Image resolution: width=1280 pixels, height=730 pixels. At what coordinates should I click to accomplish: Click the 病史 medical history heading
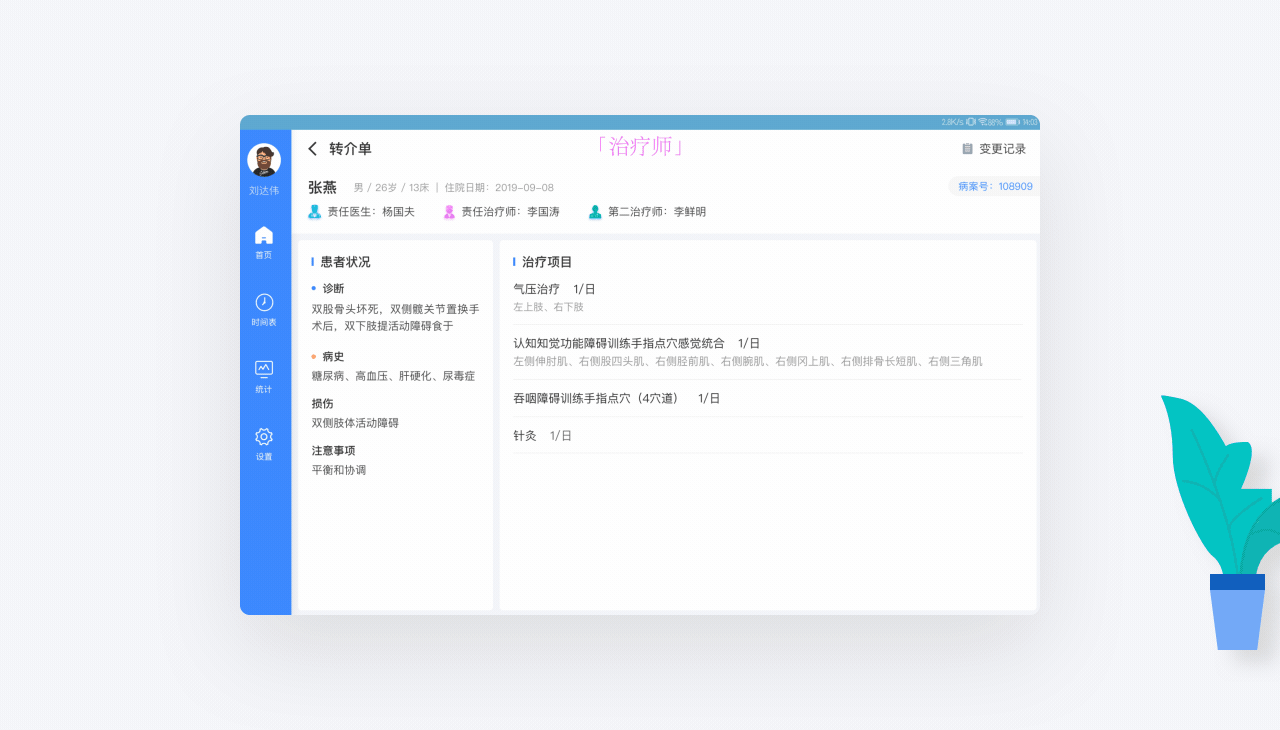click(x=333, y=357)
